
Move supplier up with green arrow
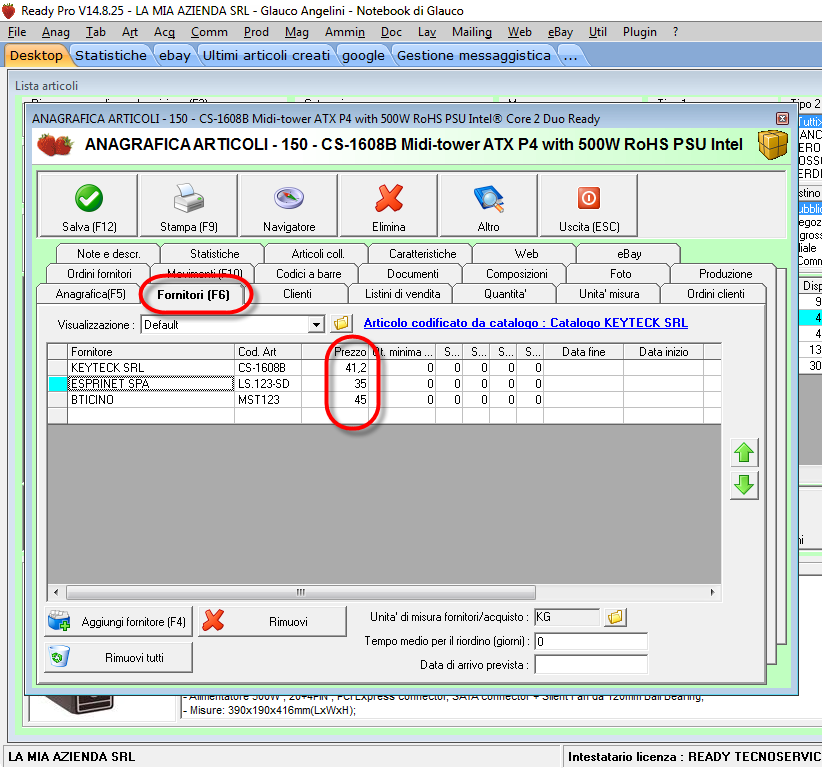(744, 452)
